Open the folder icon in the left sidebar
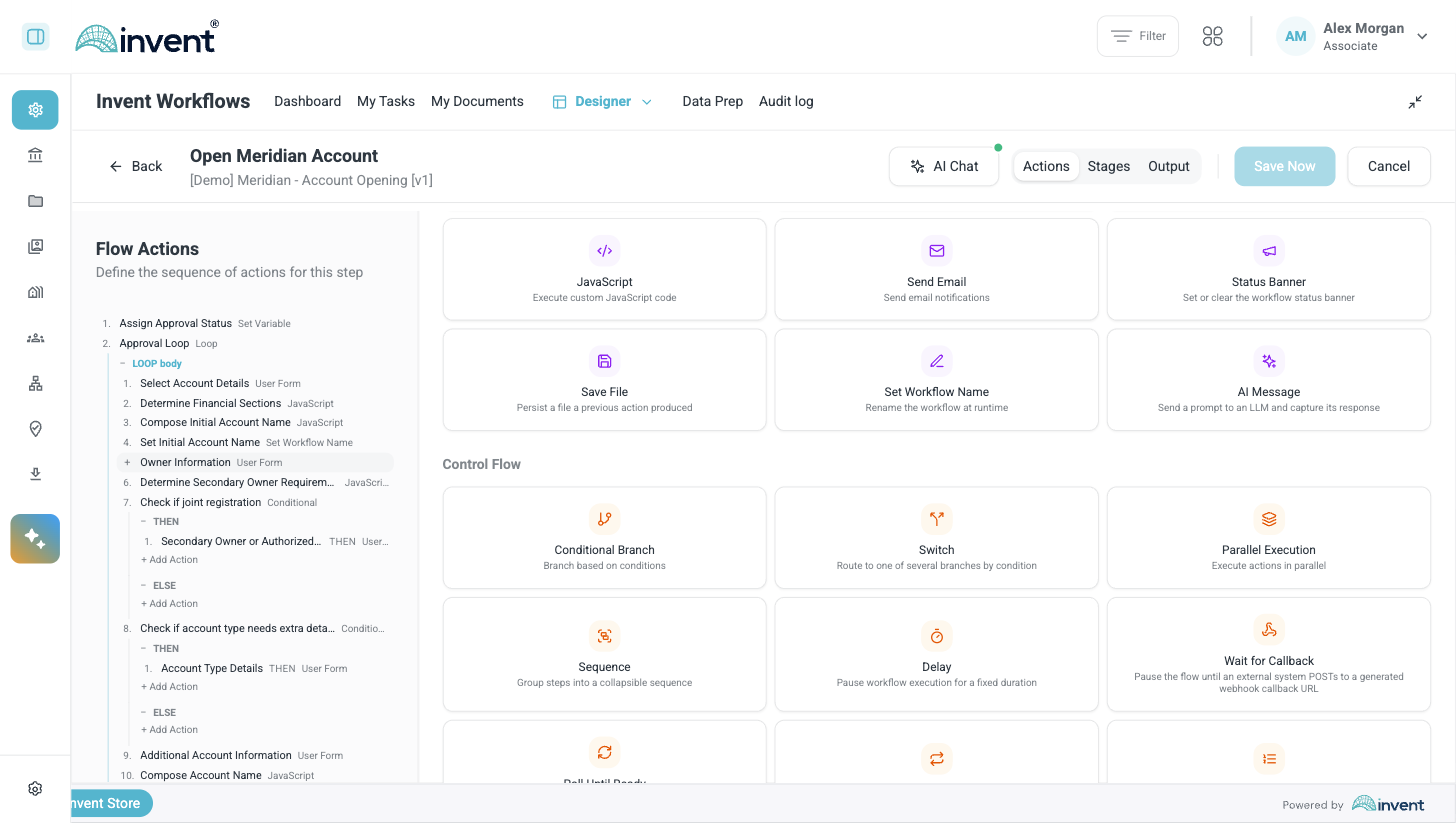 pyautogui.click(x=35, y=201)
